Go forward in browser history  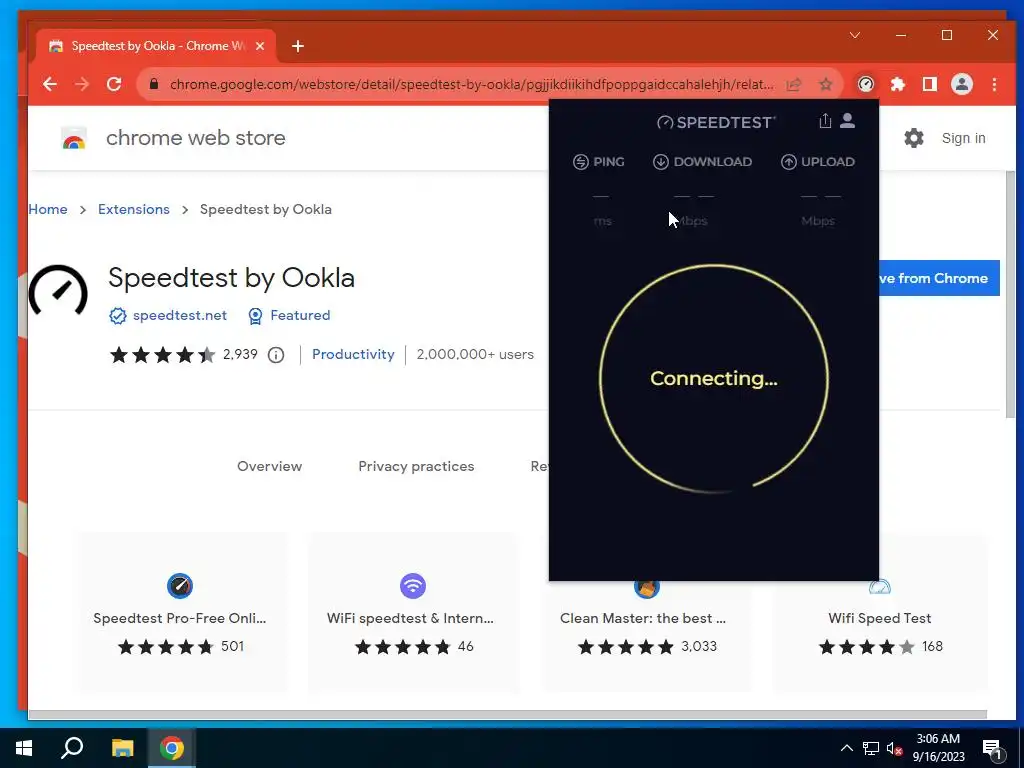pyautogui.click(x=82, y=84)
